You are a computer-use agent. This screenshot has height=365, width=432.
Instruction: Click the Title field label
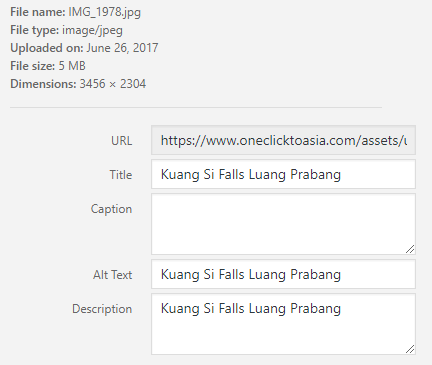coord(121,175)
